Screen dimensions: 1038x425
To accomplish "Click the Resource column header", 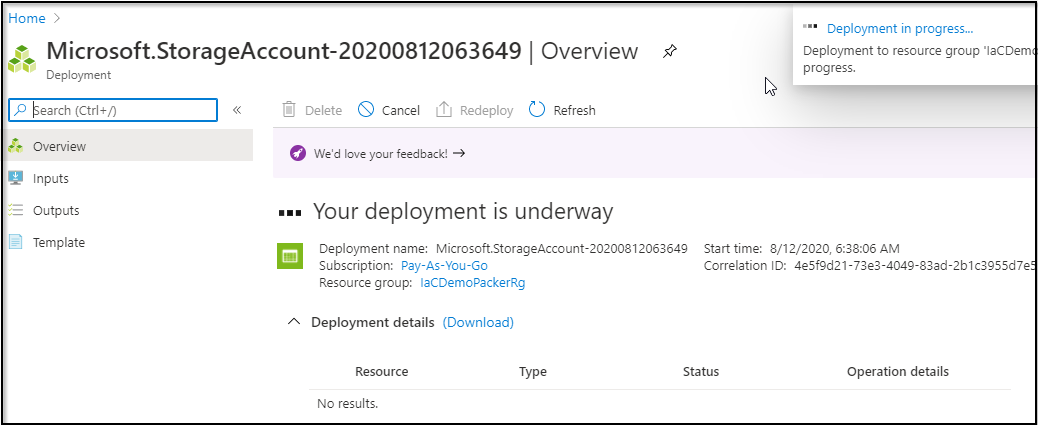I will point(382,371).
